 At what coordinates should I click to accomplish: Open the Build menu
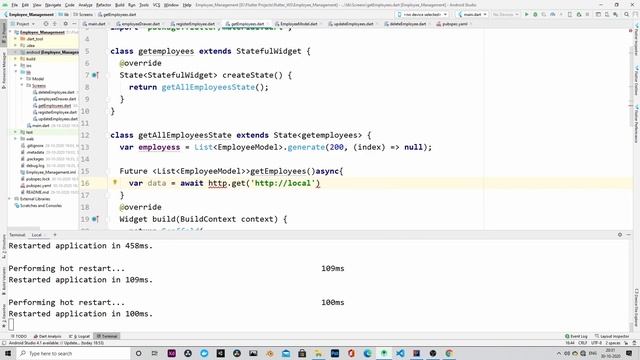[x=120, y=5]
